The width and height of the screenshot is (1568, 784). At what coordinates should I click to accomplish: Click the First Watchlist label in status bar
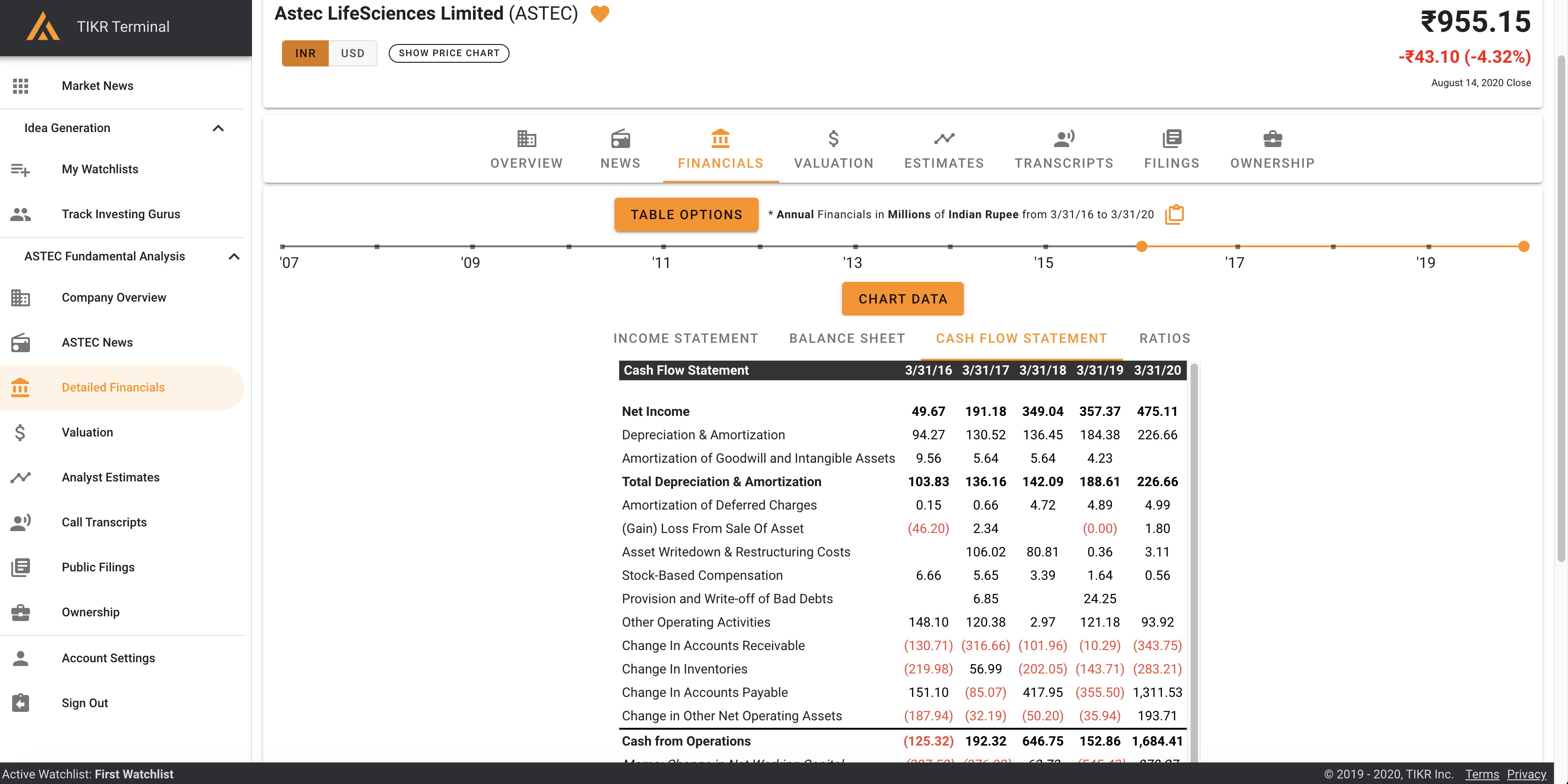click(134, 774)
